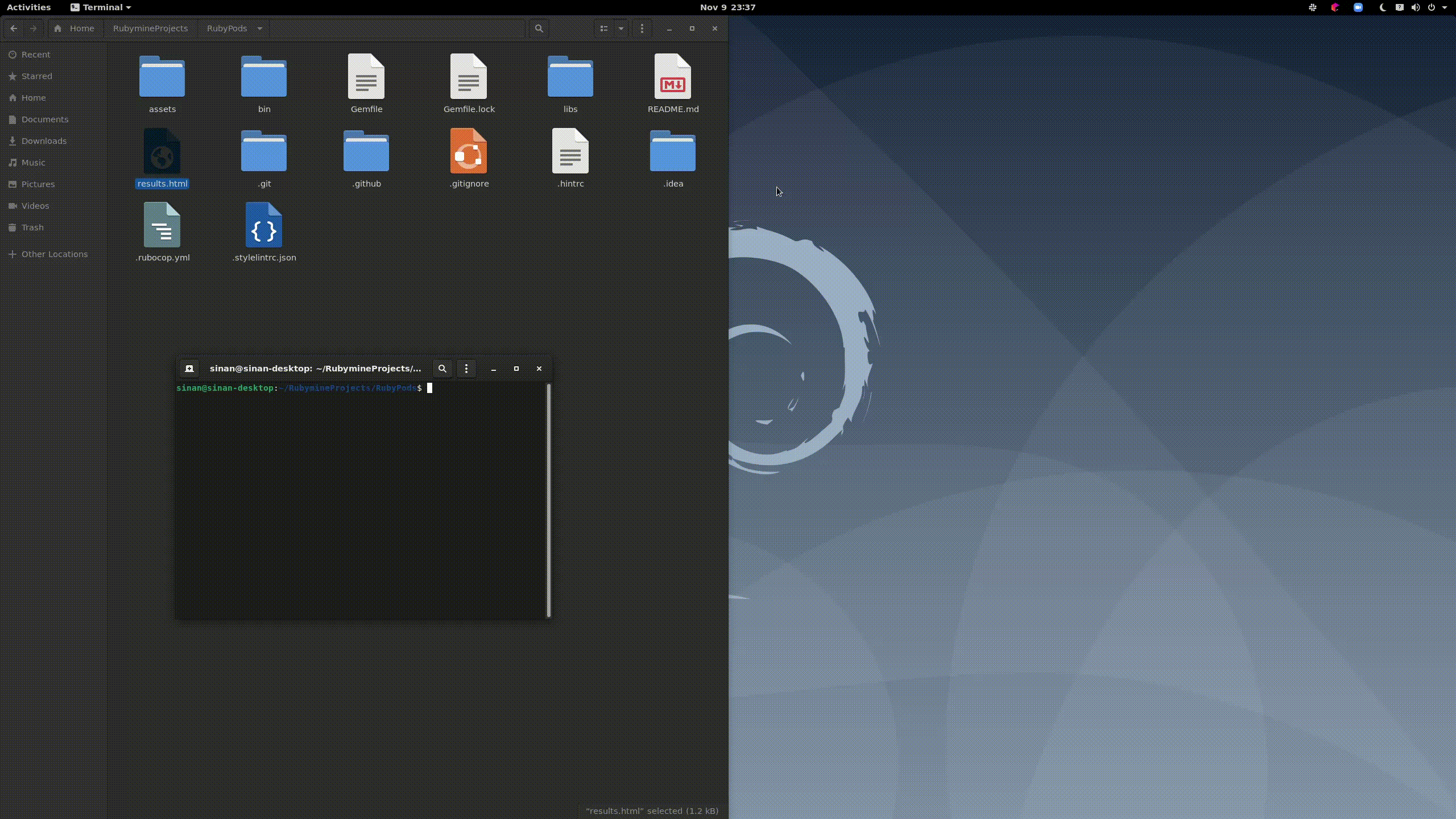This screenshot has height=819, width=1456.
Task: Select the README.md markdown file
Action: pyautogui.click(x=673, y=77)
